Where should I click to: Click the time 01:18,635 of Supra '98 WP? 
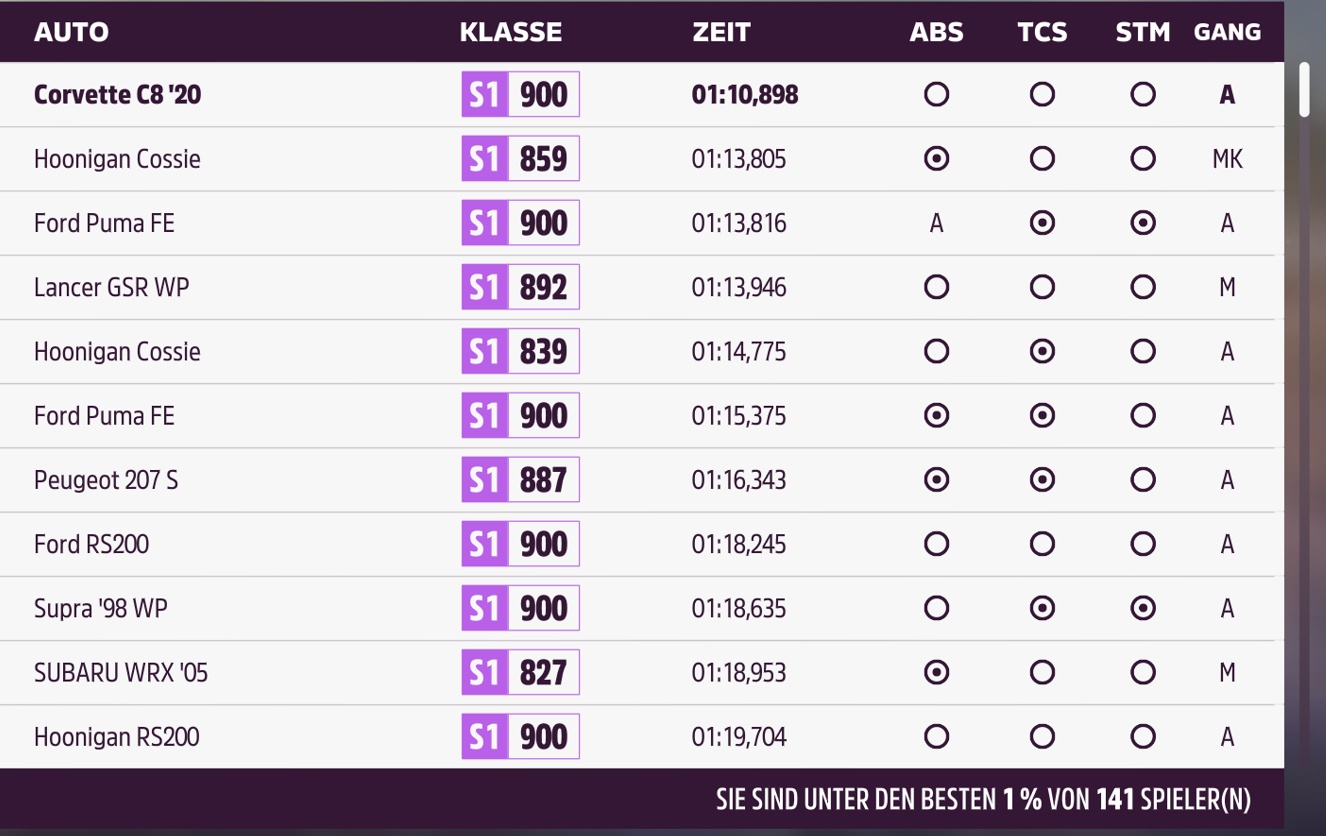738,609
